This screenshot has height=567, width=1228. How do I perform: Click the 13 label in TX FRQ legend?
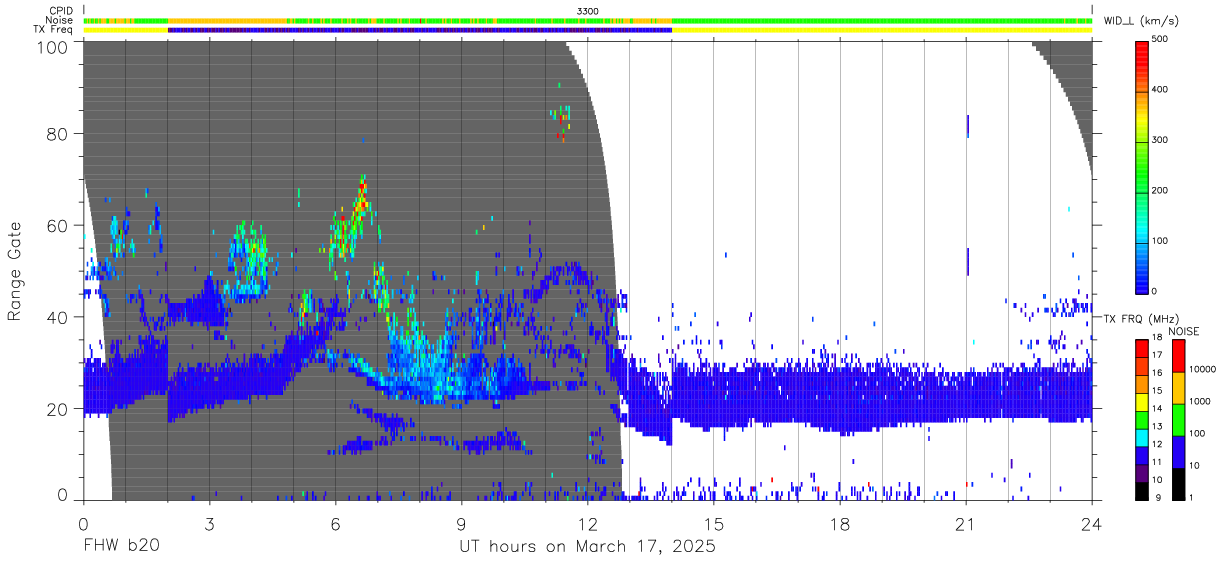(x=1157, y=426)
